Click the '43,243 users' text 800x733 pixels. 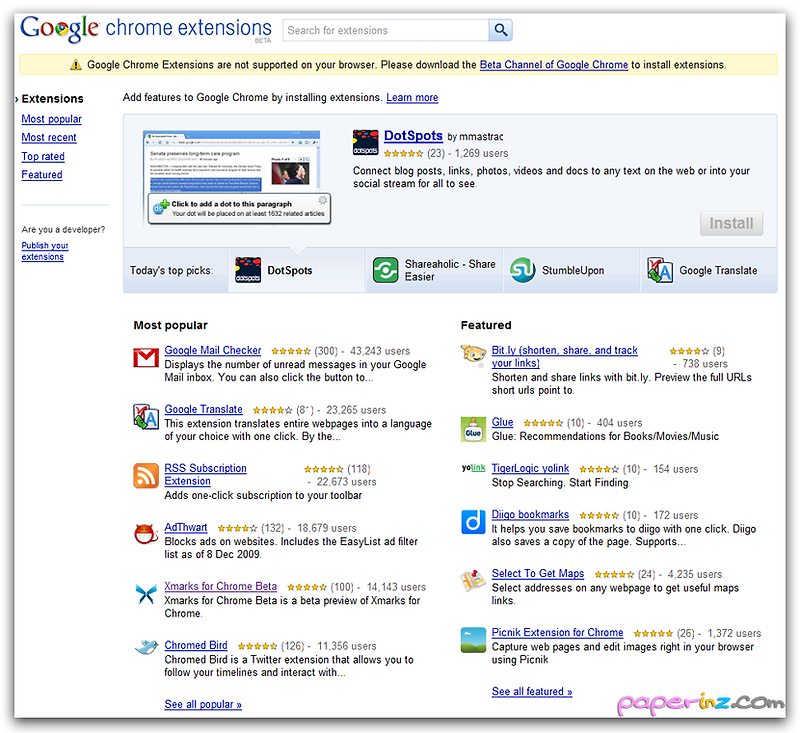(380, 351)
